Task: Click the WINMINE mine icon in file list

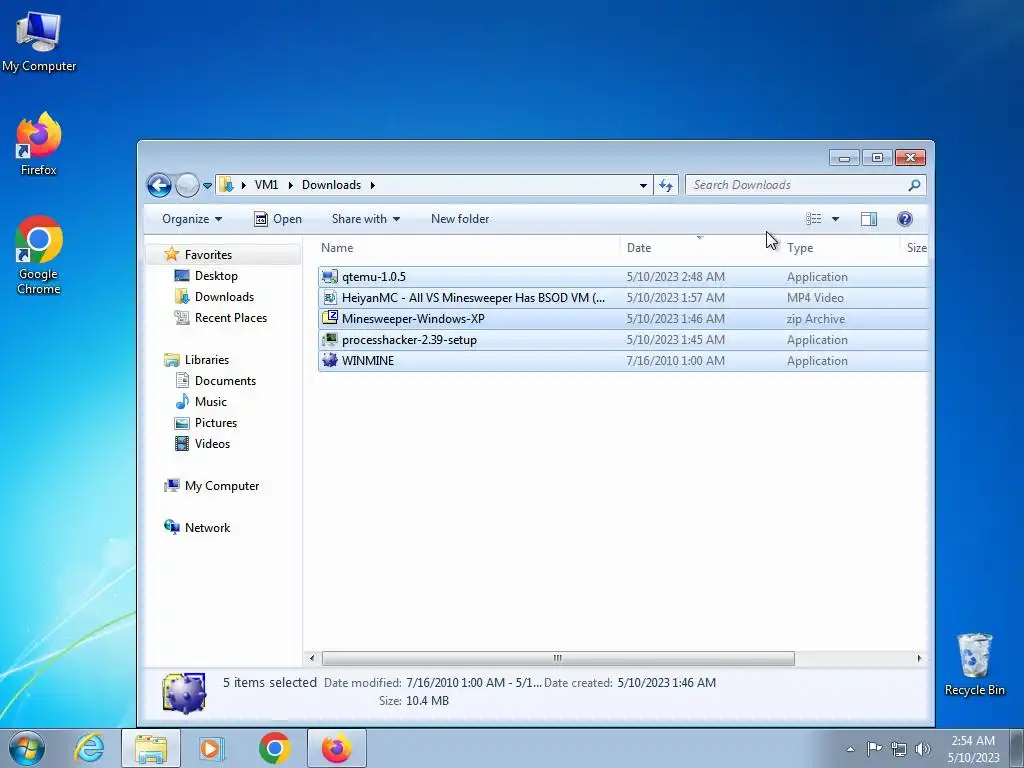Action: pos(330,360)
